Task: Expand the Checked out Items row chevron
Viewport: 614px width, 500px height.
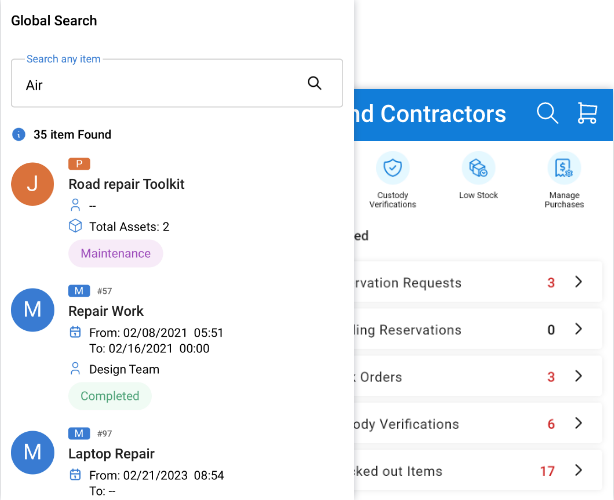Action: (x=578, y=470)
